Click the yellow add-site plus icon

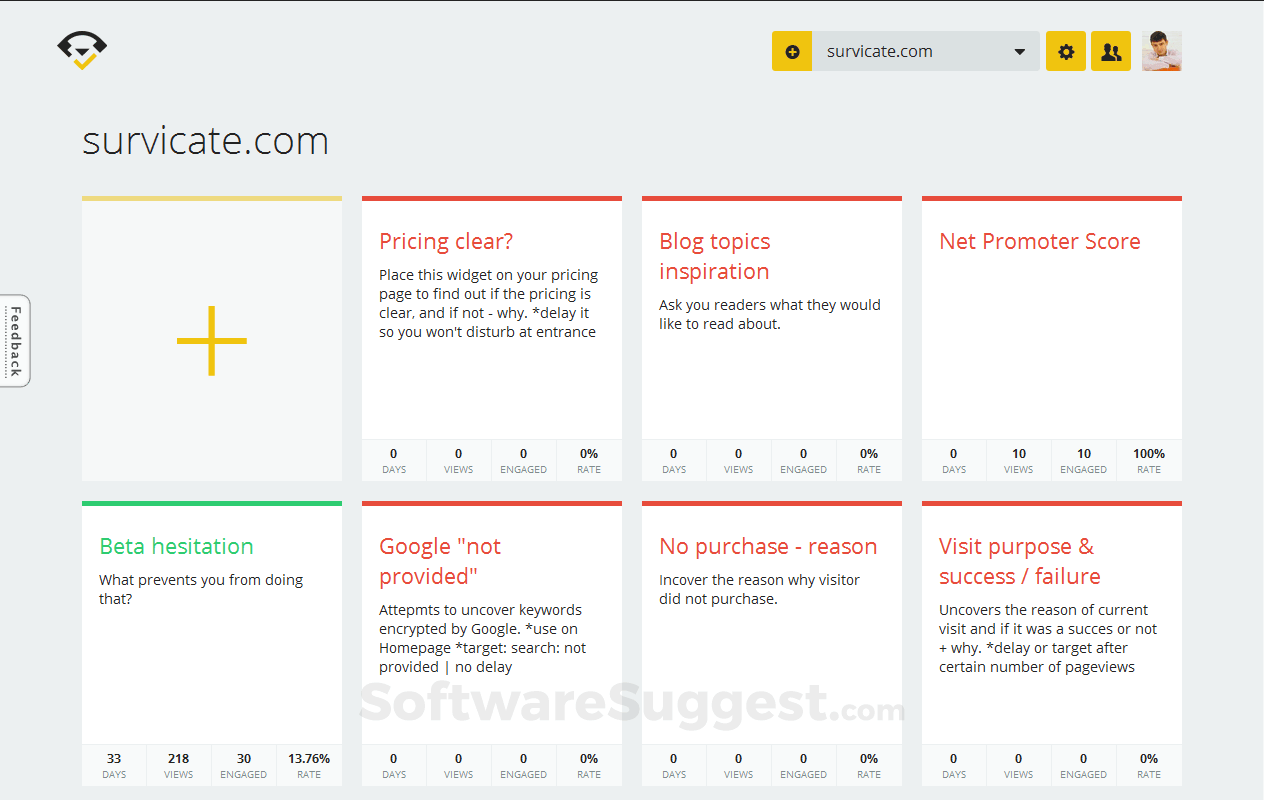pos(792,52)
